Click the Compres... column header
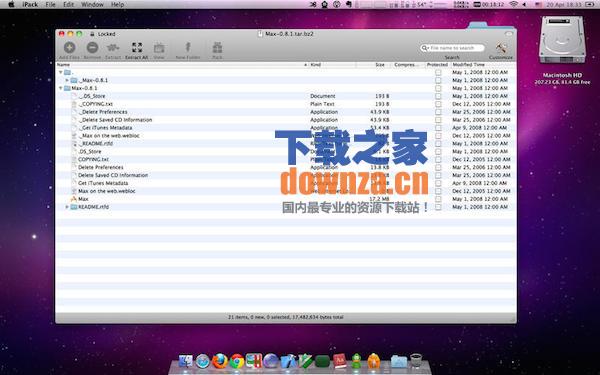This screenshot has height=375, width=600. [x=408, y=65]
